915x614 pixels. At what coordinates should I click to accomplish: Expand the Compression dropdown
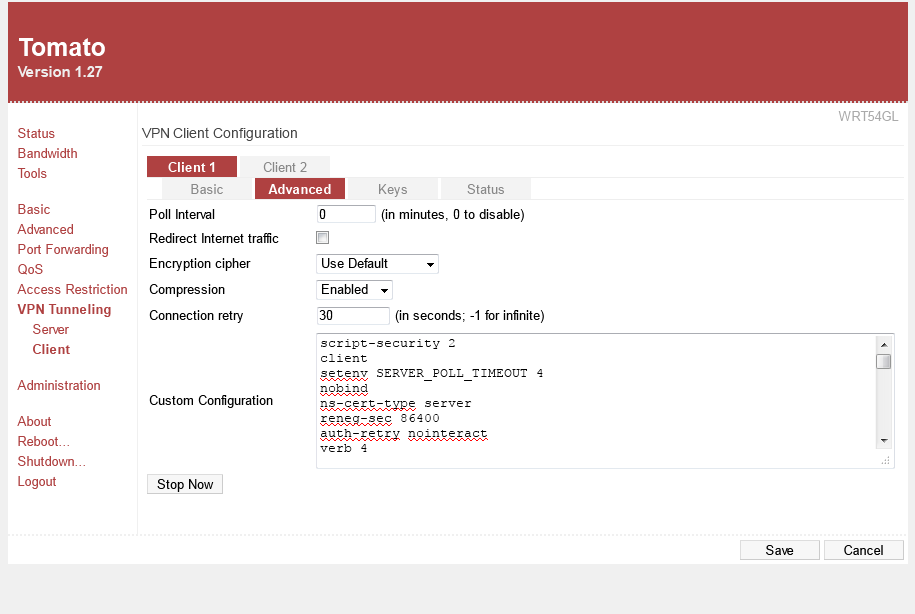354,290
